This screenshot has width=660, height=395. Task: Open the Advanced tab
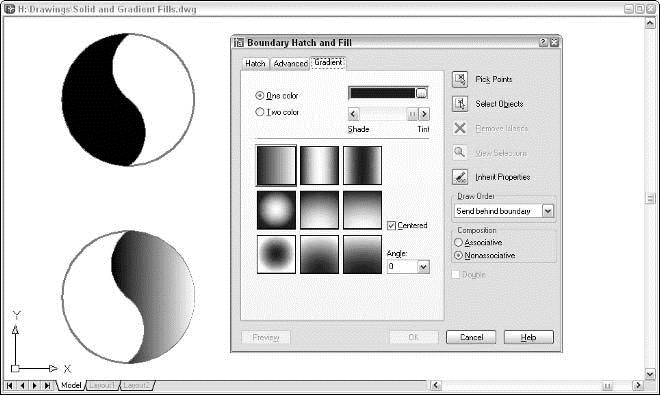coord(290,63)
